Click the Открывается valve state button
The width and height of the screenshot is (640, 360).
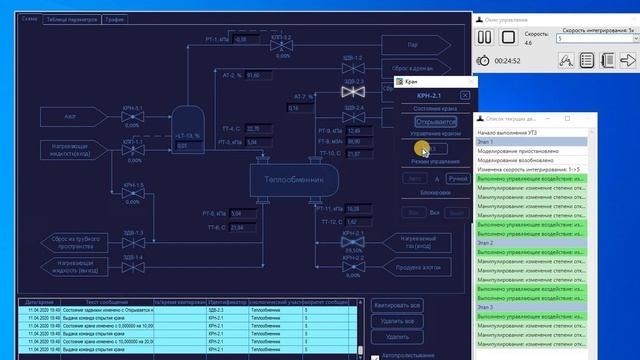pos(436,122)
